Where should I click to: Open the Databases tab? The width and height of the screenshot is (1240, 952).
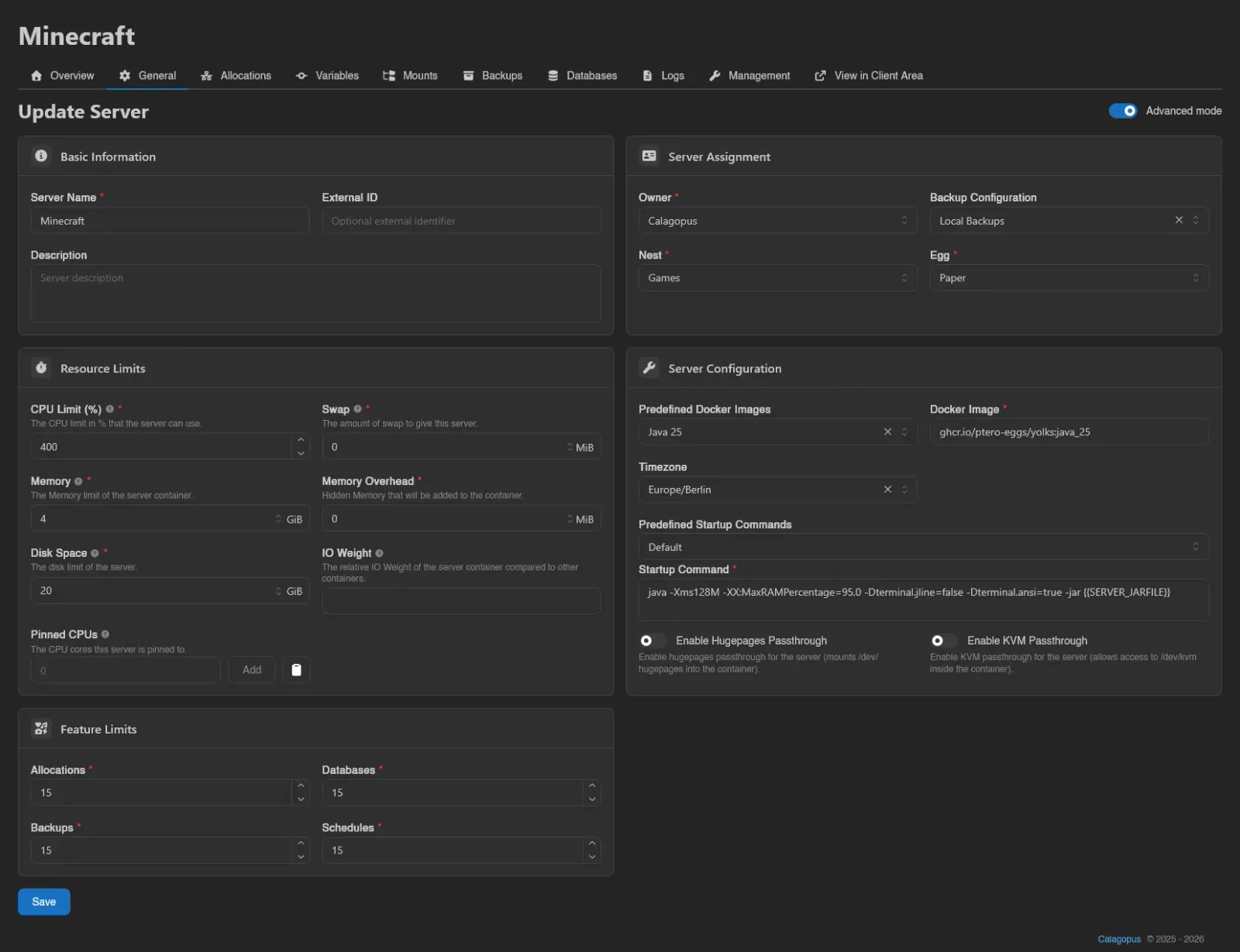point(583,75)
